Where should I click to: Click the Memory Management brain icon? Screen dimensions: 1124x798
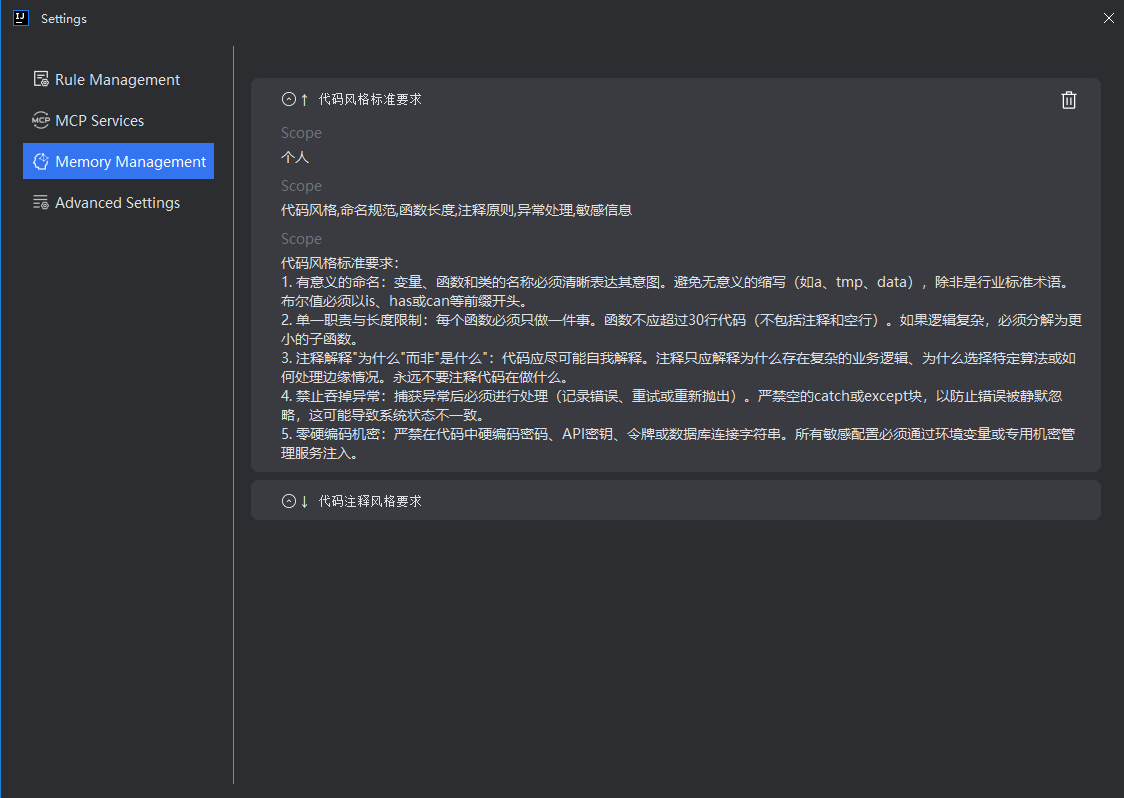pyautogui.click(x=41, y=161)
